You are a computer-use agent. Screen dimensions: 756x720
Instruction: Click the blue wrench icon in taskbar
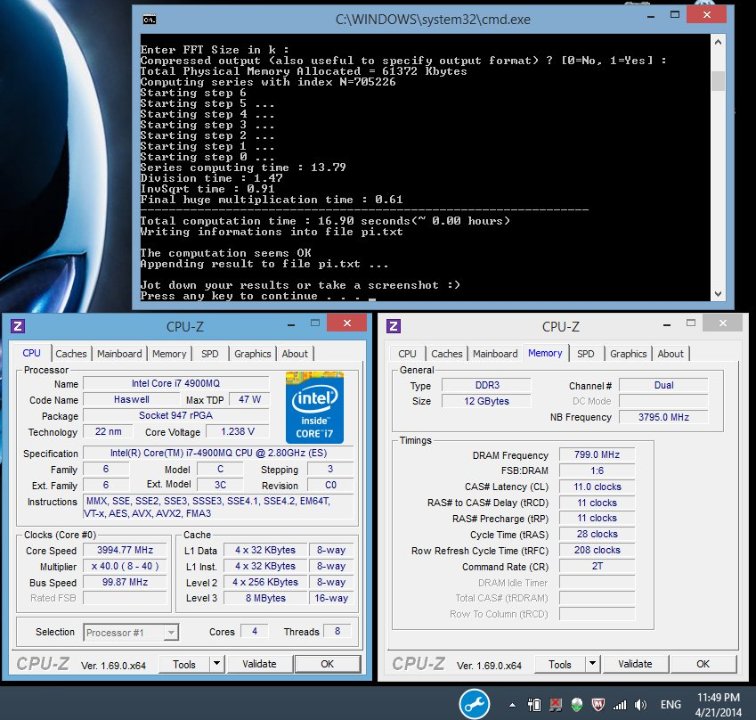click(474, 704)
